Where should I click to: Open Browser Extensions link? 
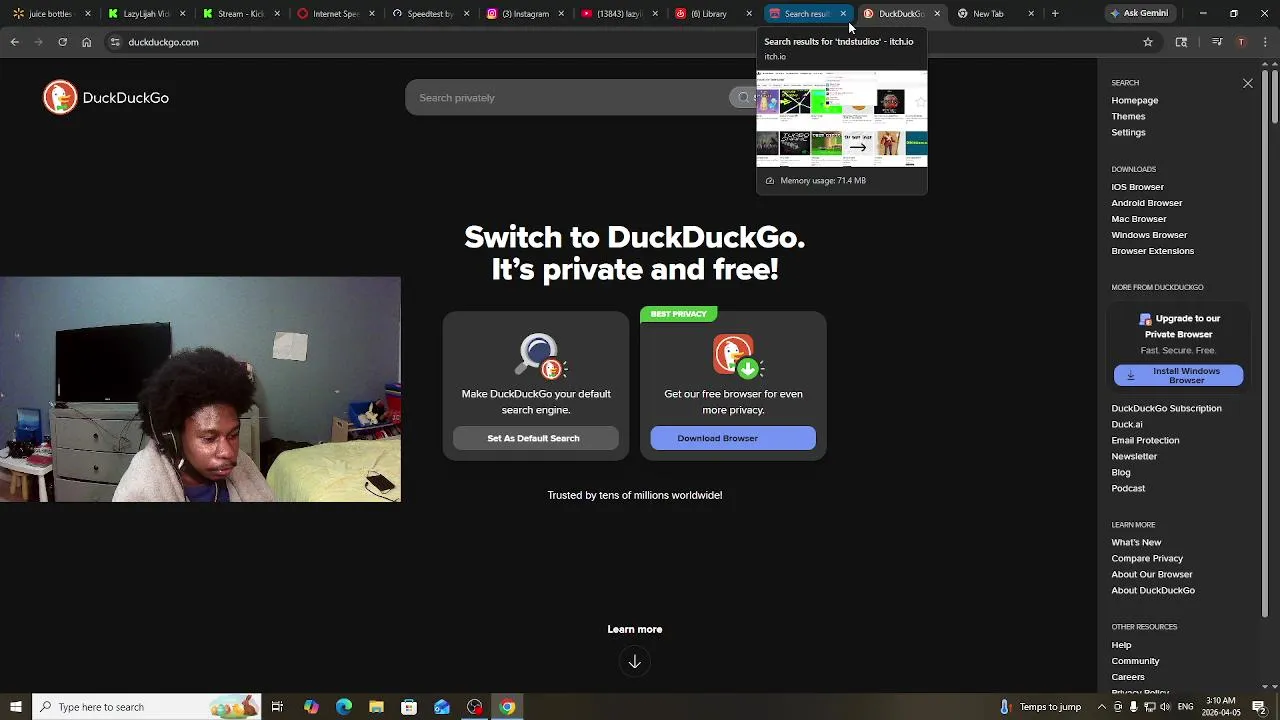click(x=1152, y=251)
